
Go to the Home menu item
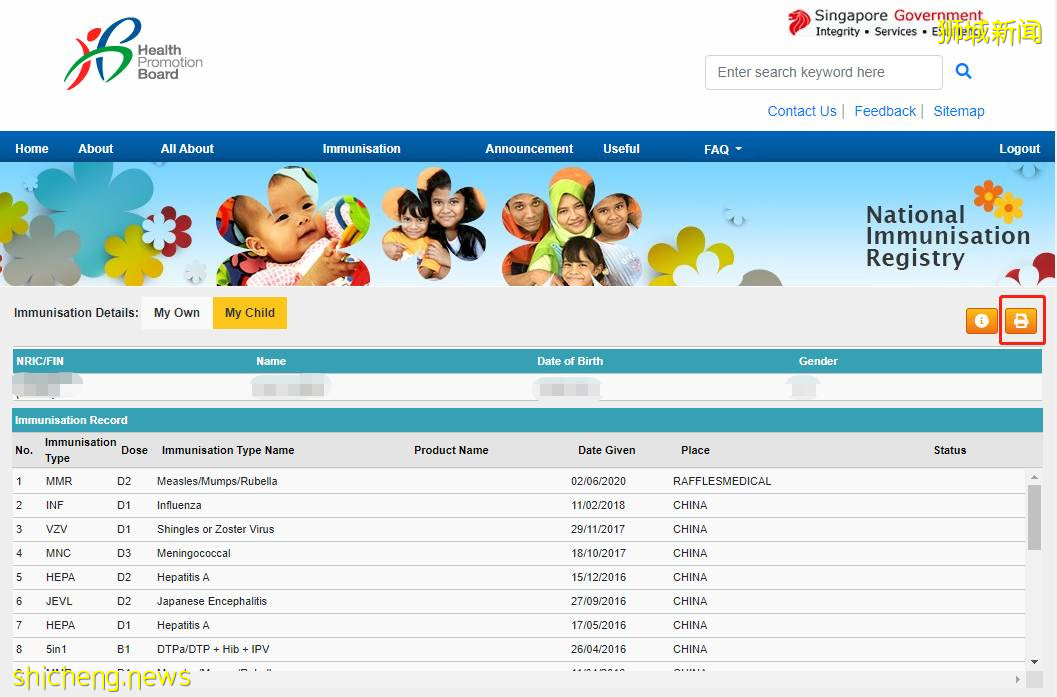tap(32, 149)
